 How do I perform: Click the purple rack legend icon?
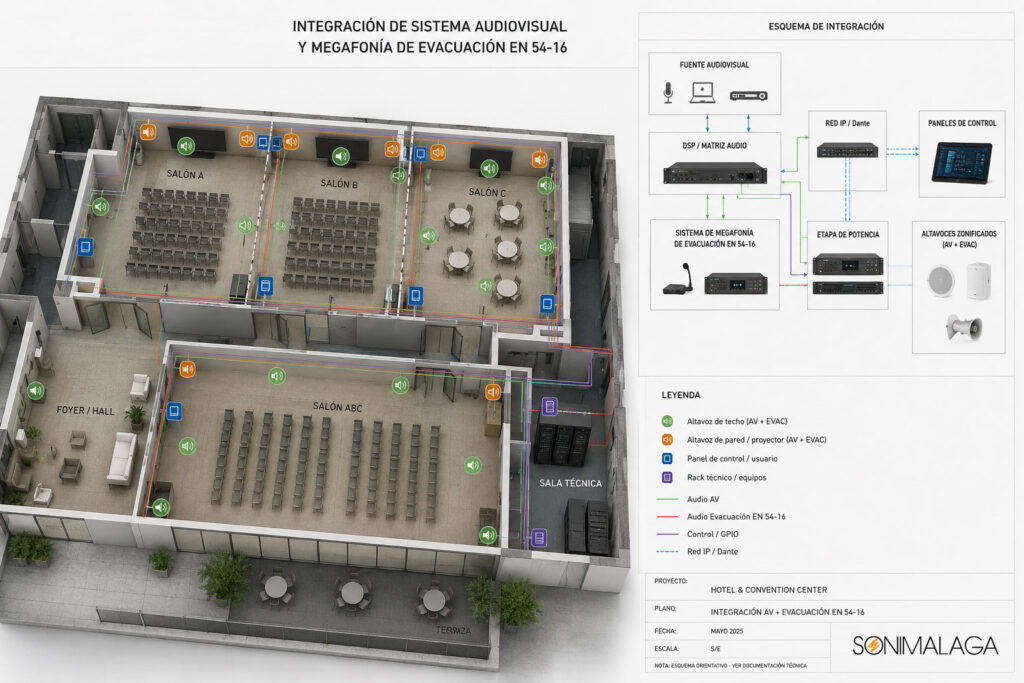[x=667, y=477]
